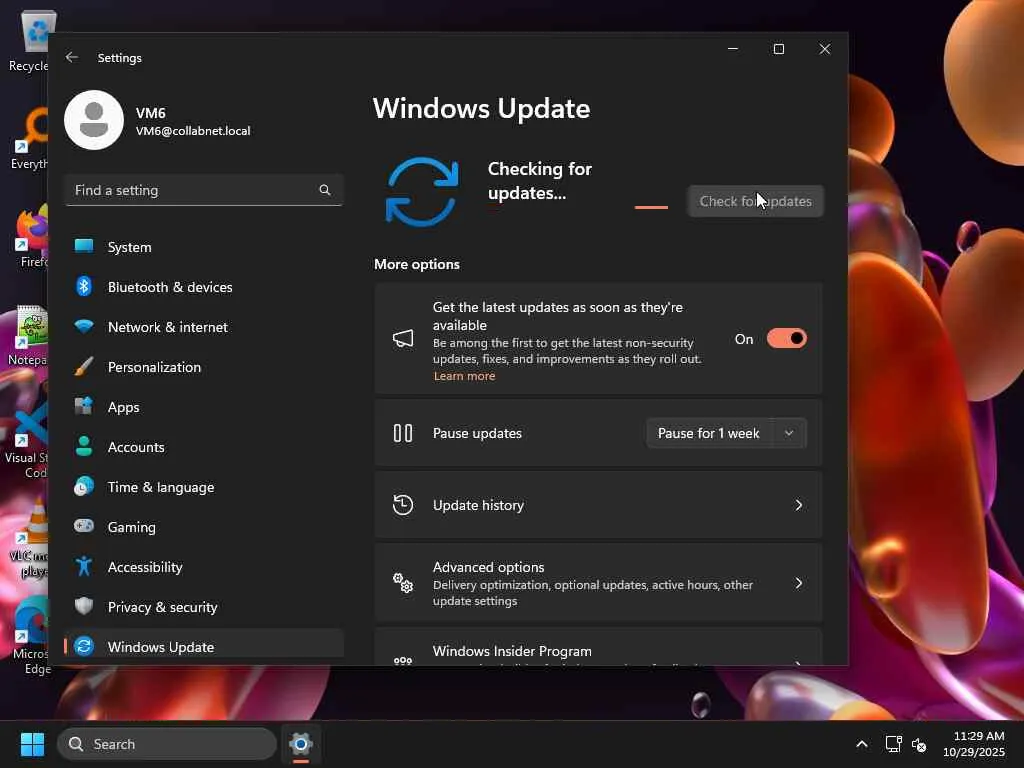Click the update checking progress bar

click(651, 207)
